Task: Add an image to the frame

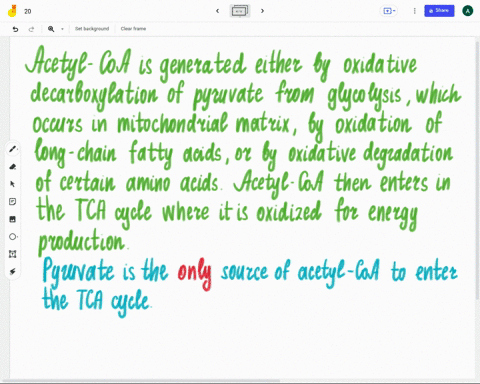Action: 13,219
